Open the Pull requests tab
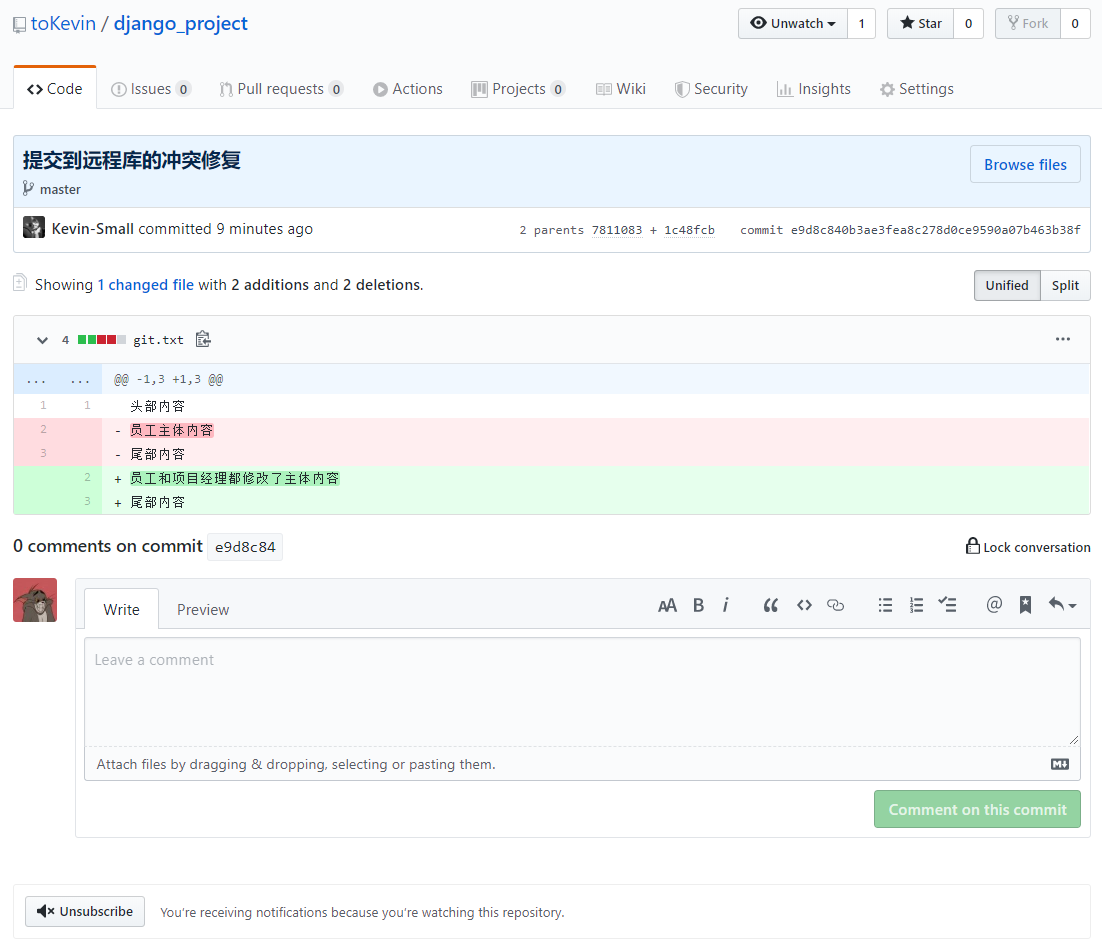Screen dimensions: 1102x944 pyautogui.click(x=280, y=89)
